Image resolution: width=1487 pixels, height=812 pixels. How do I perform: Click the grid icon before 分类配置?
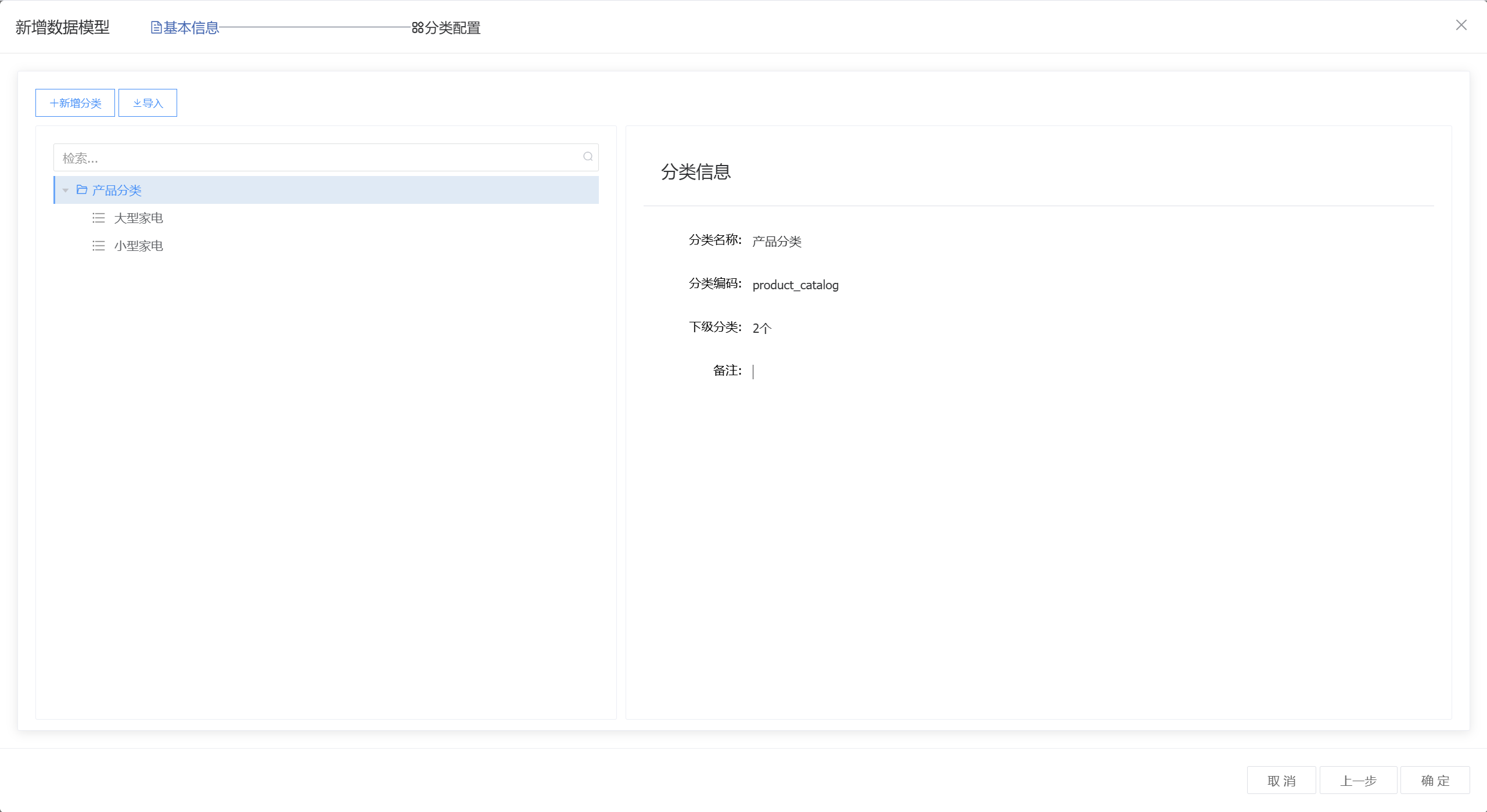pos(417,27)
